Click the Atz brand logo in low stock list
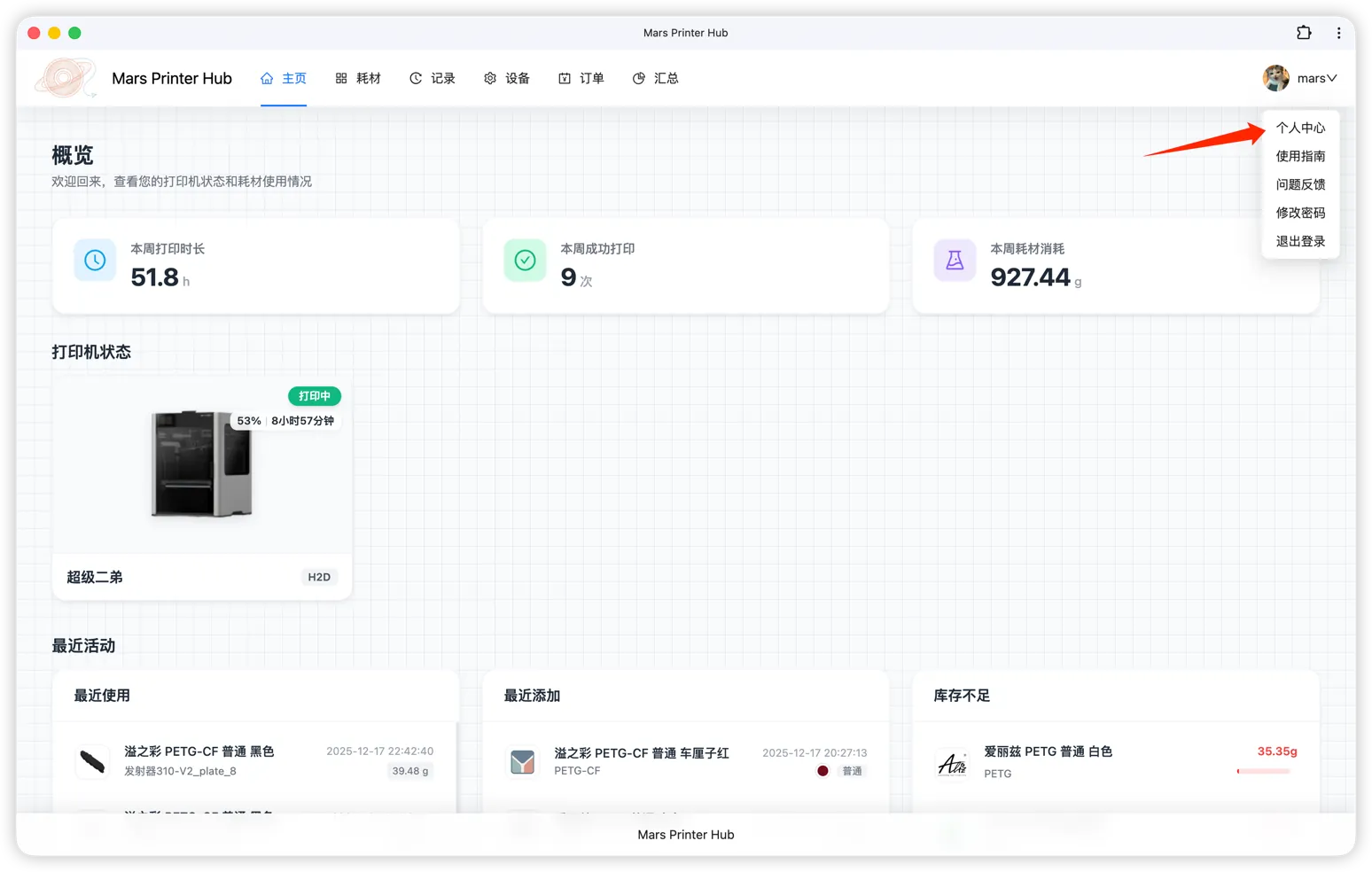This screenshot has height=872, width=1372. [x=953, y=763]
